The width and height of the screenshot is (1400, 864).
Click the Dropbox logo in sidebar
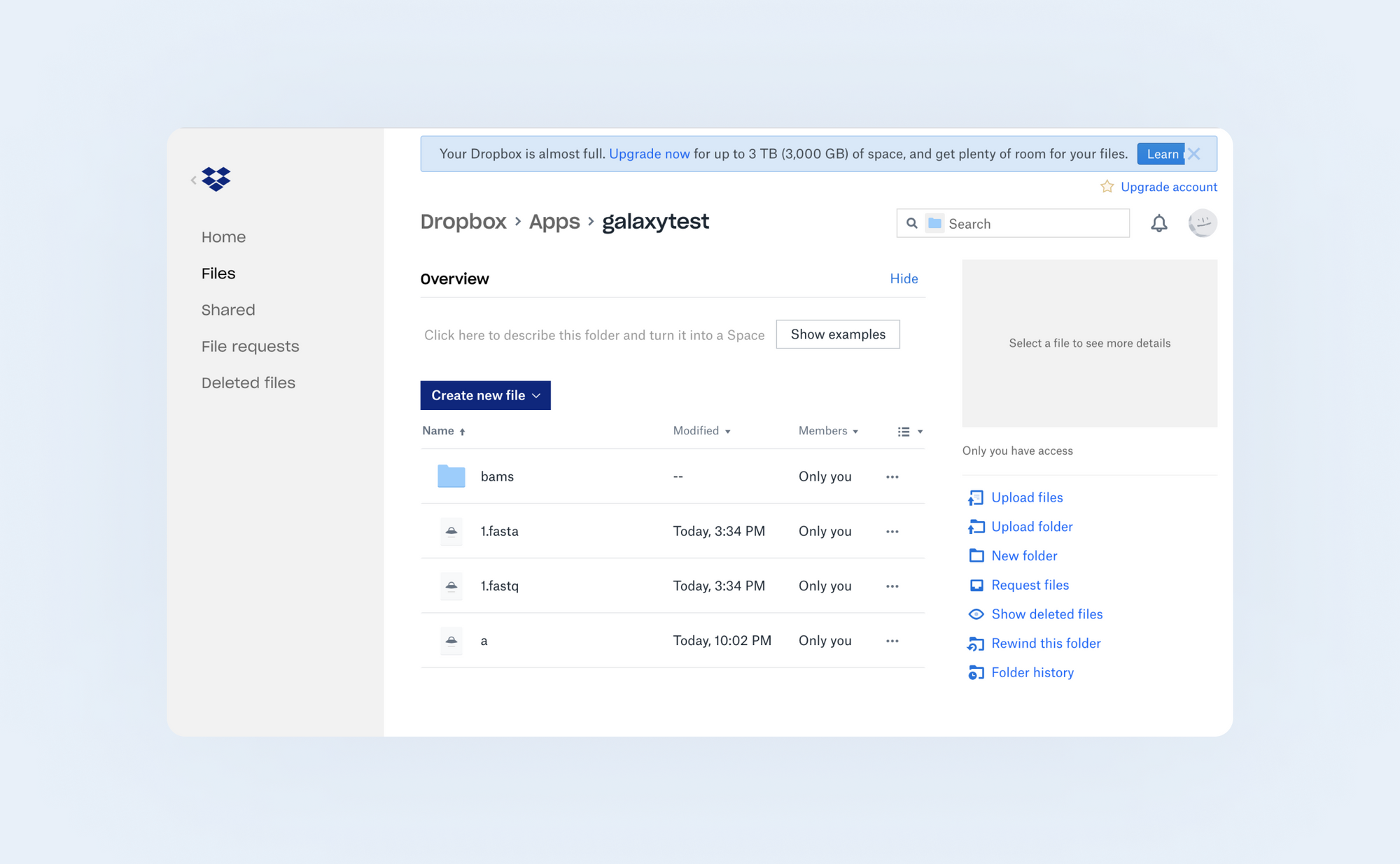point(216,180)
